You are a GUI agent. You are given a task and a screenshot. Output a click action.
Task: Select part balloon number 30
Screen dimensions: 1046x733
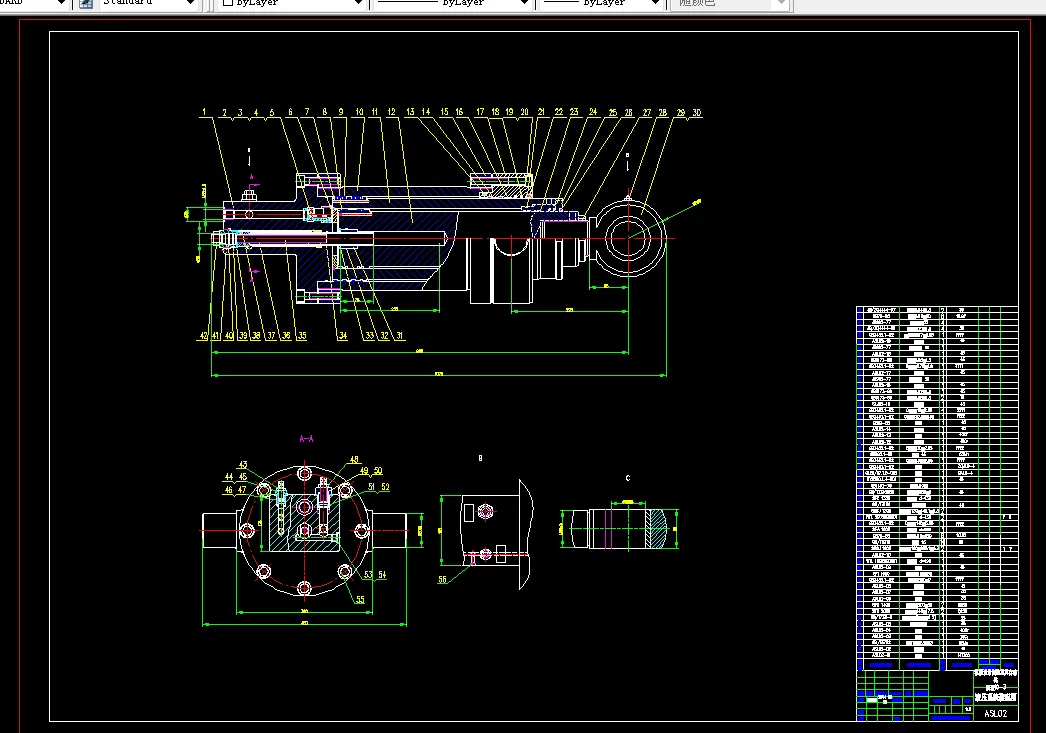[x=696, y=113]
